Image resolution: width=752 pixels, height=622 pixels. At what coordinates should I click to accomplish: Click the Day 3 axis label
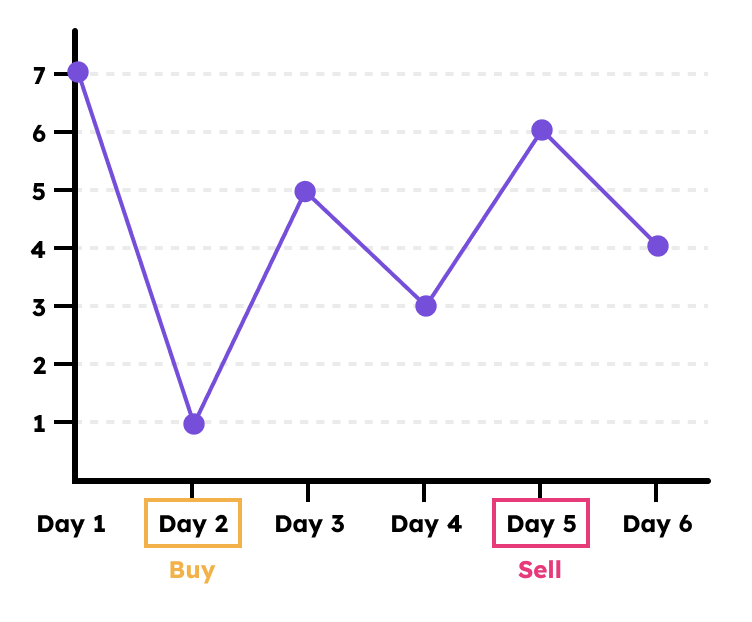(x=309, y=524)
